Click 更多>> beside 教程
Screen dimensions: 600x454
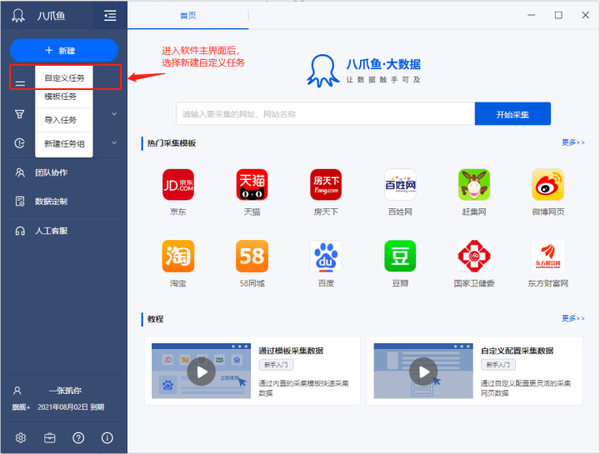(573, 318)
